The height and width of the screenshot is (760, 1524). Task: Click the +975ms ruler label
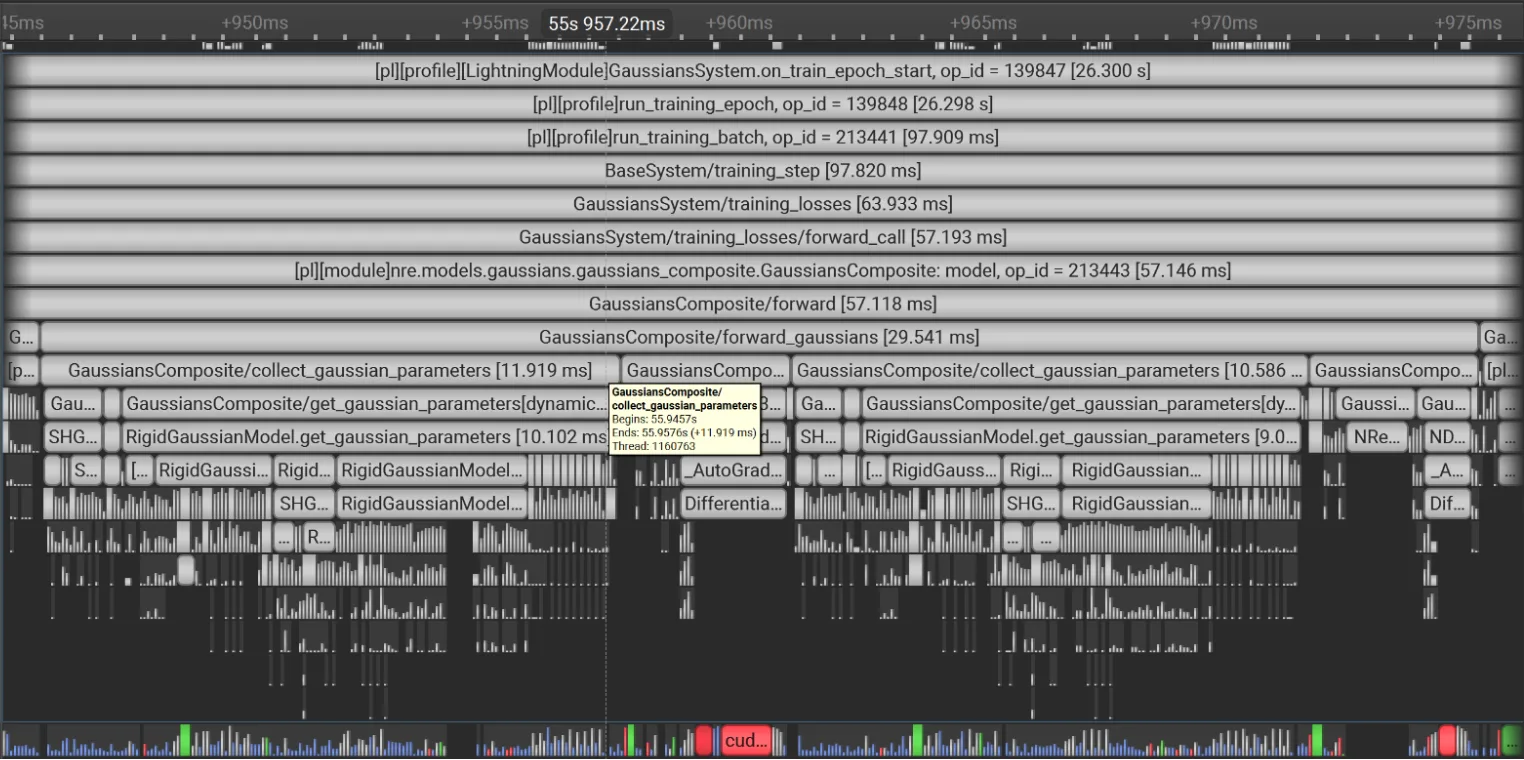point(1468,23)
